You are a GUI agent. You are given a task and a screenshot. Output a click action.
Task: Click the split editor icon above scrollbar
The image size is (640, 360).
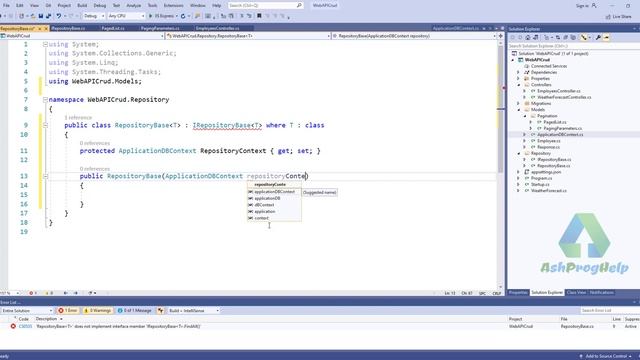tap(501, 36)
